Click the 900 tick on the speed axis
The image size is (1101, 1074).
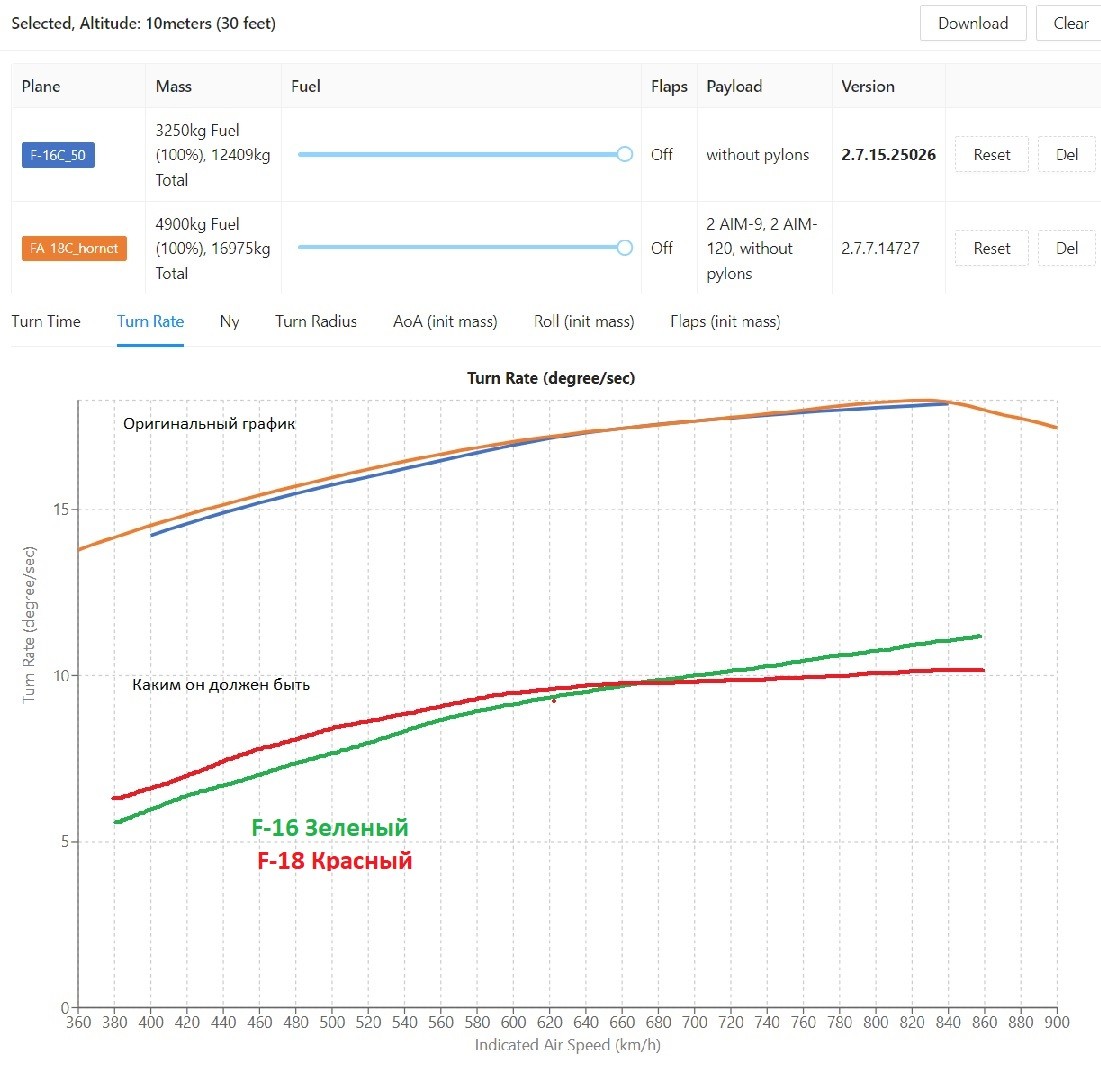click(x=1057, y=1022)
